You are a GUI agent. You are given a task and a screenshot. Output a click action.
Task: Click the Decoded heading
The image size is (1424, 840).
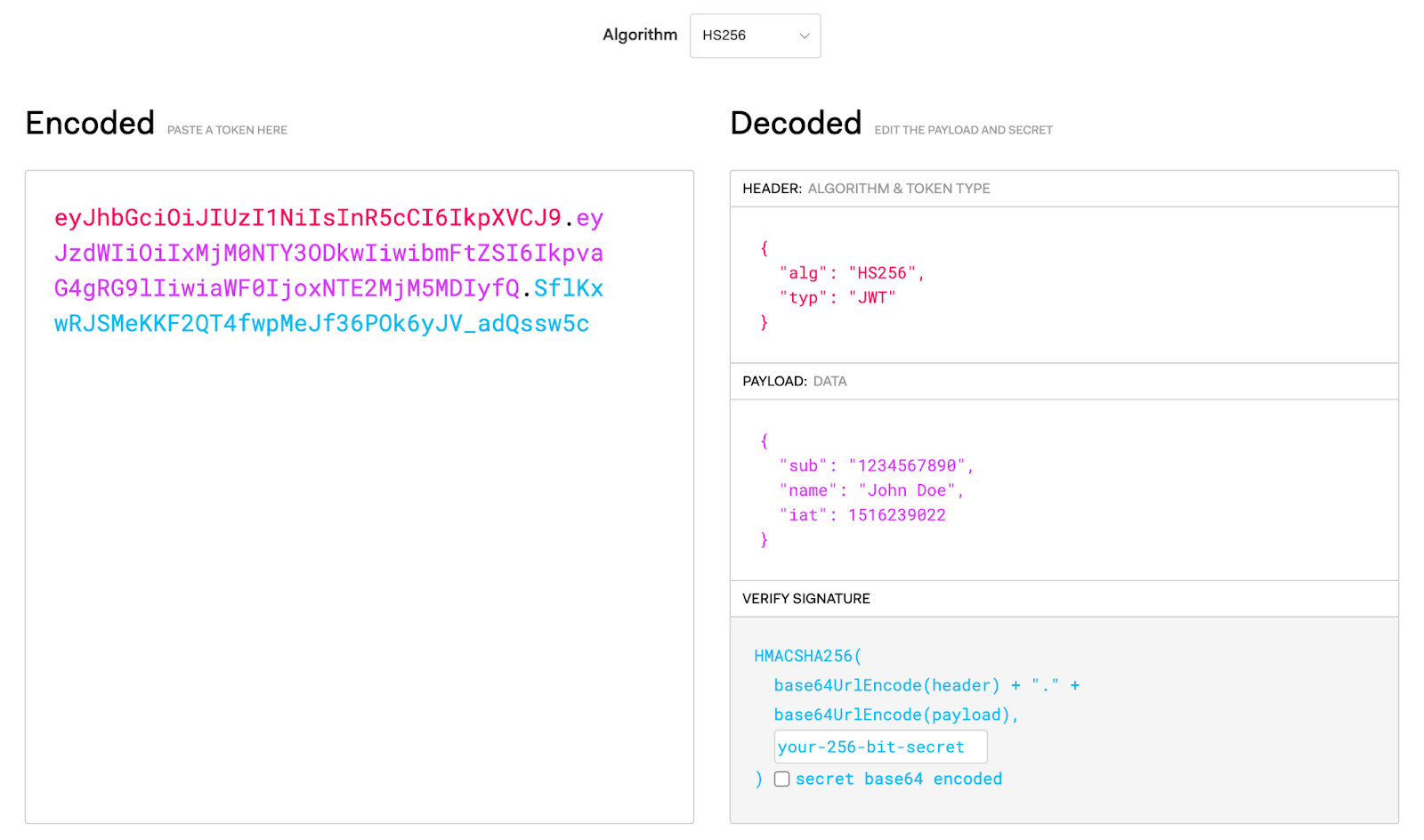[x=796, y=123]
